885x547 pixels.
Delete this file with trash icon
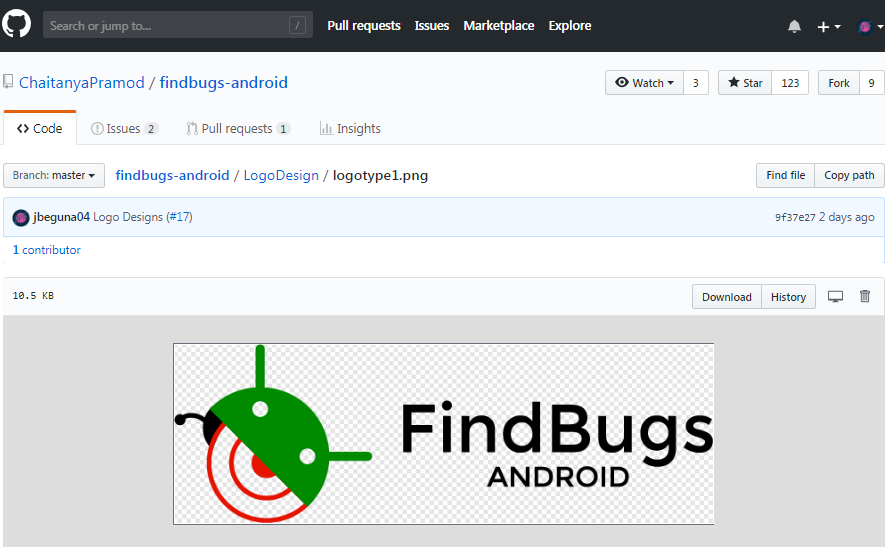[865, 296]
